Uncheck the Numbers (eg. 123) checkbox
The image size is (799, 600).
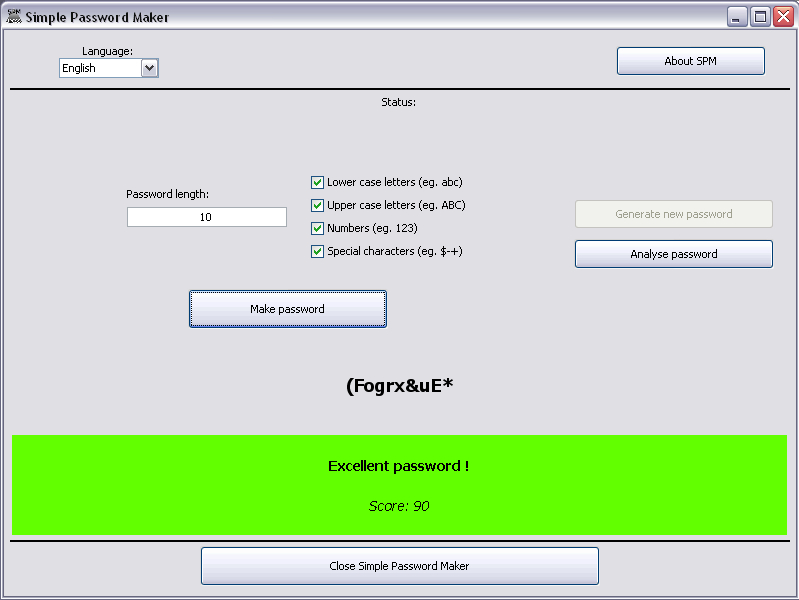(317, 228)
